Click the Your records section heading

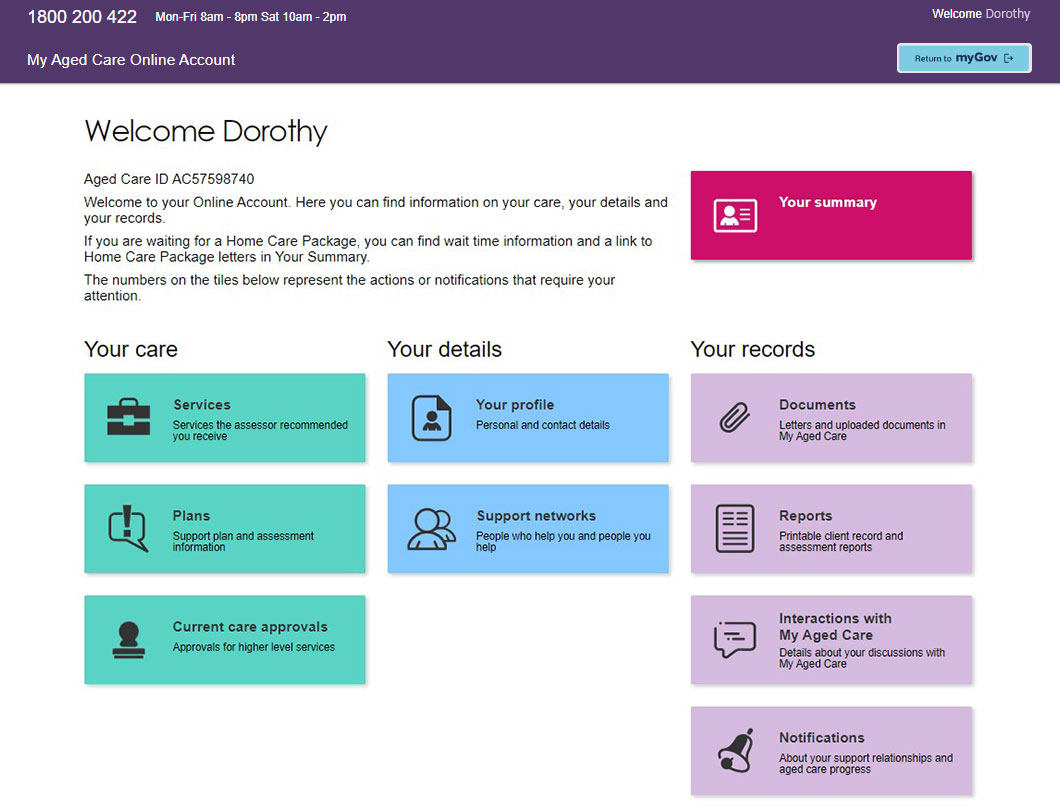click(752, 349)
